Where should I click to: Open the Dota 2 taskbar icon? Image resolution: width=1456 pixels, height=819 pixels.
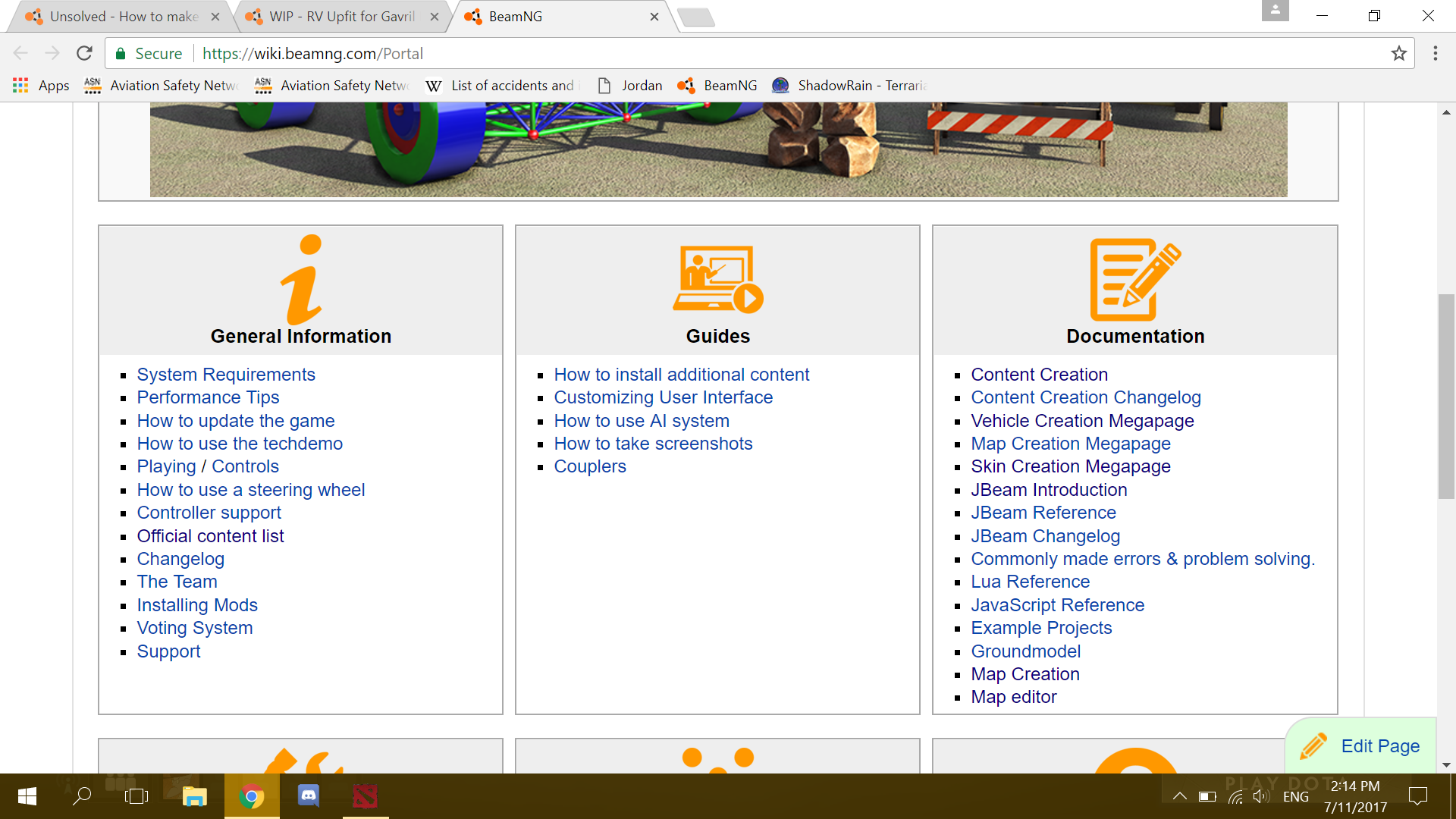[x=365, y=796]
